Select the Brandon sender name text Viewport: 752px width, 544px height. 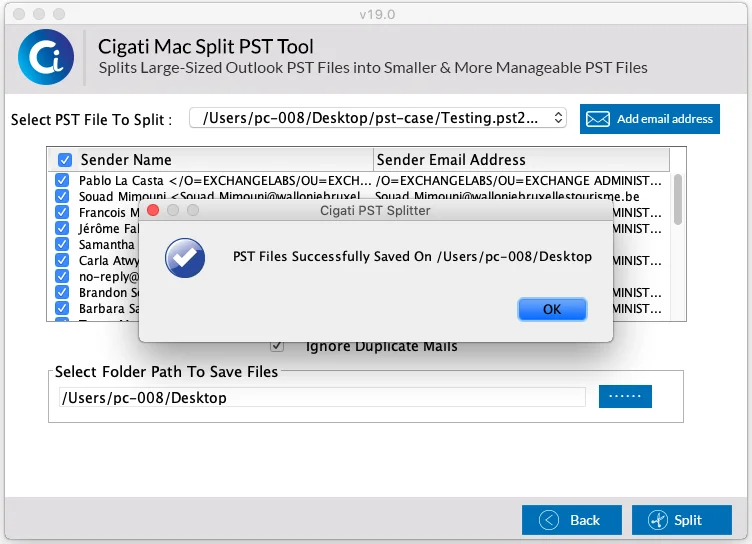click(x=109, y=293)
